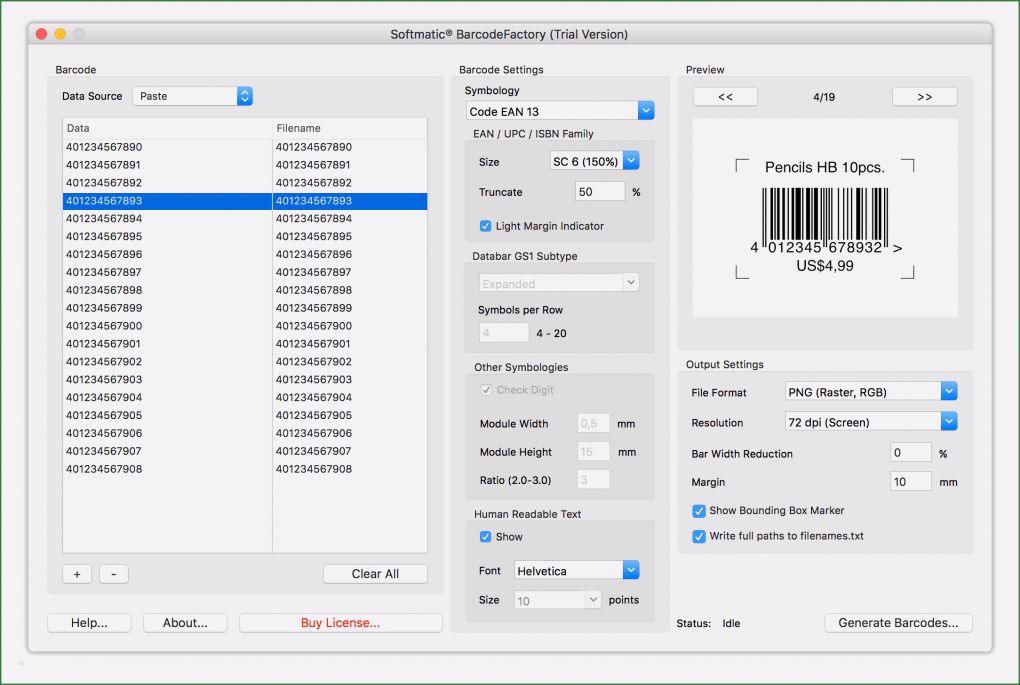Open the Symbology dropdown showing Code EAN 13
1020x685 pixels.
pyautogui.click(x=559, y=110)
